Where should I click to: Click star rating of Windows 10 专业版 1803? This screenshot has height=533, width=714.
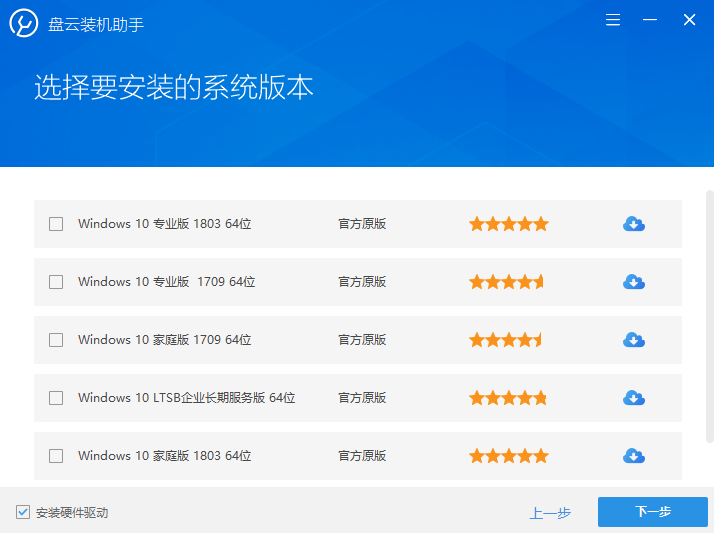508,224
